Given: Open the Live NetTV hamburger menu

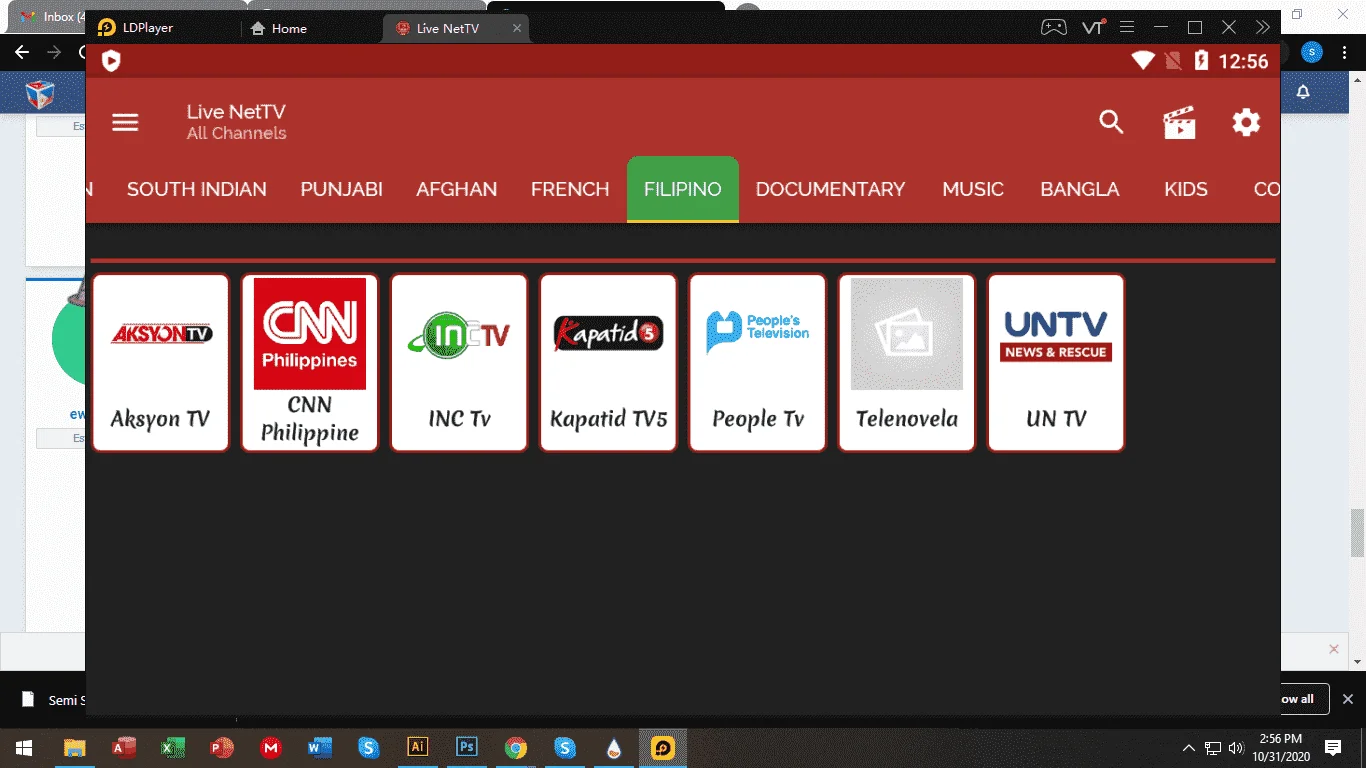Looking at the screenshot, I should (125, 122).
